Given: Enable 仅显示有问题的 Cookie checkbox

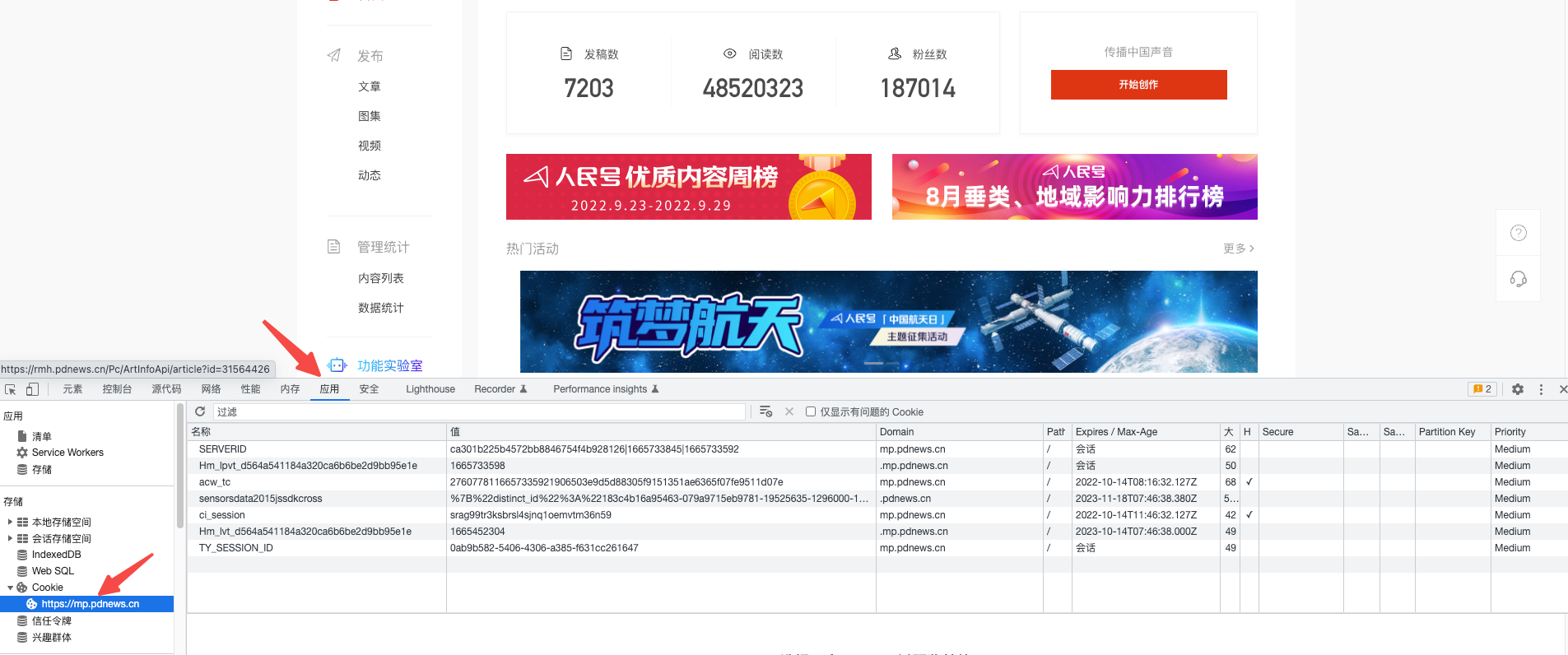Looking at the screenshot, I should (811, 411).
